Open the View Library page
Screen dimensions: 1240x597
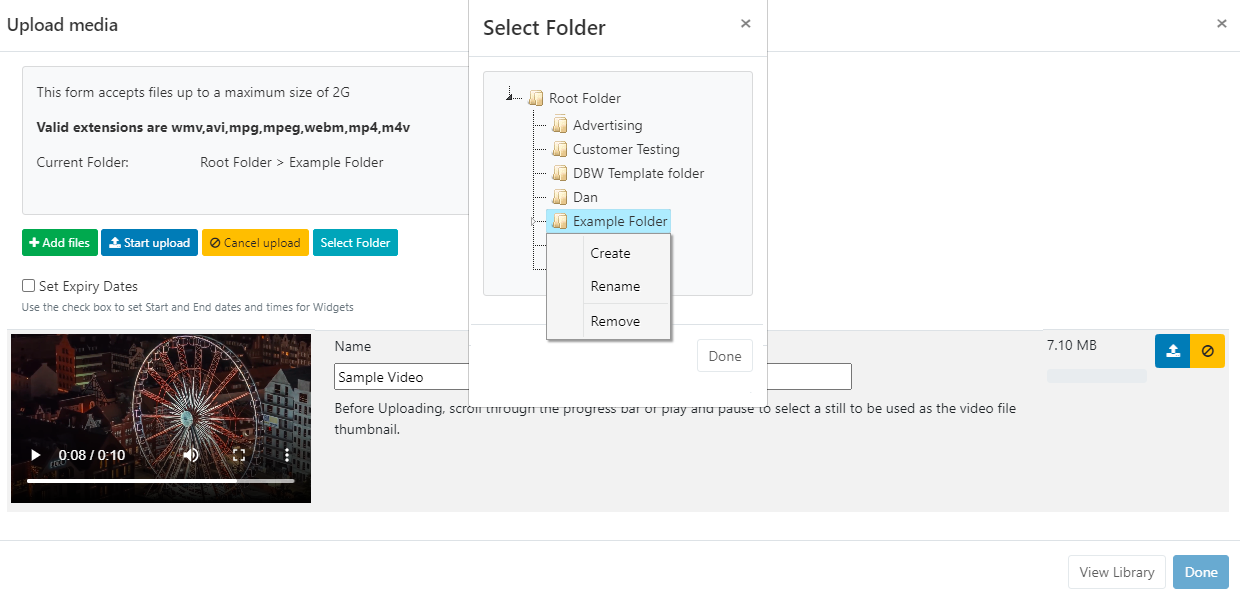pyautogui.click(x=1116, y=572)
